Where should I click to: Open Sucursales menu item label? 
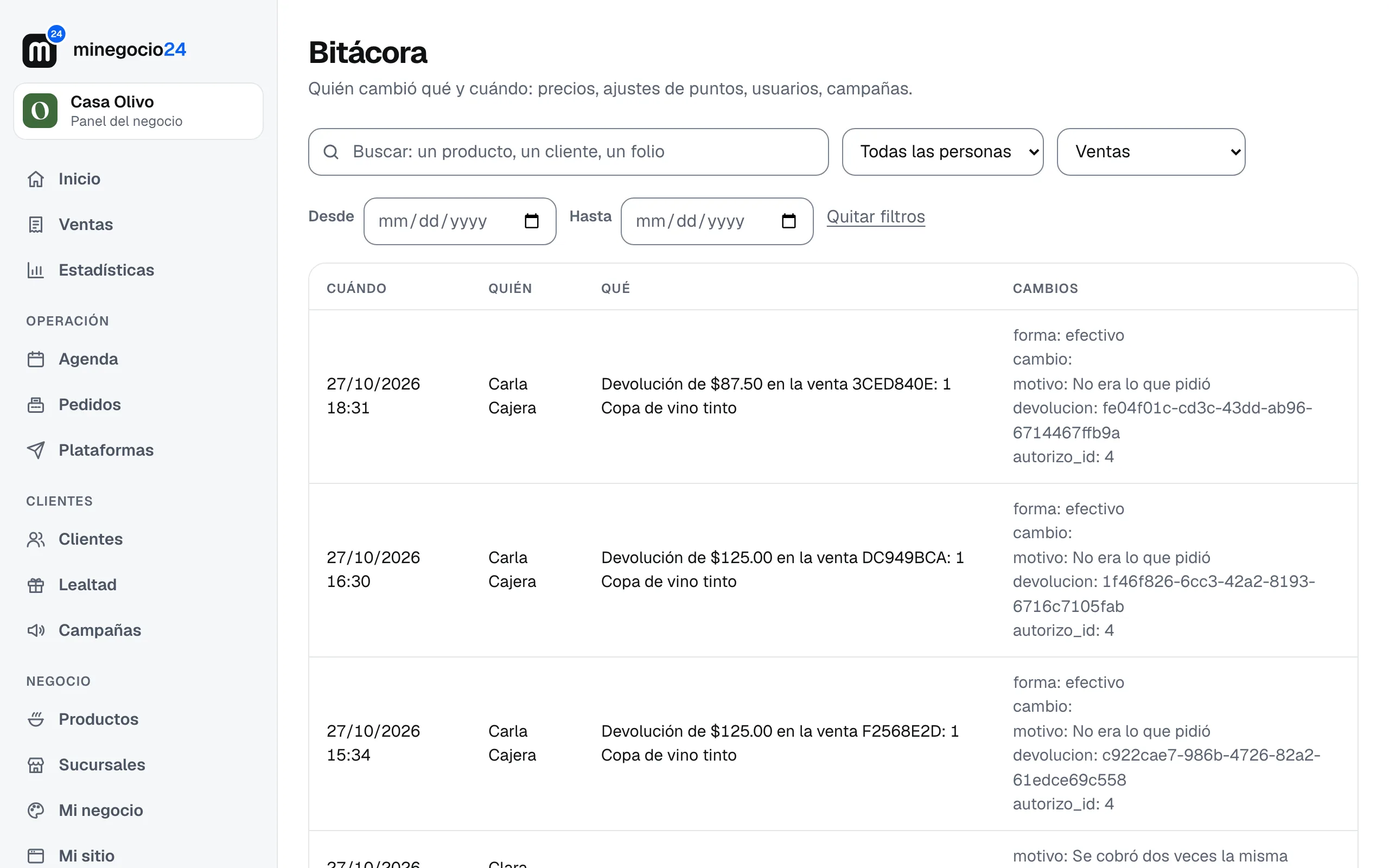click(x=101, y=765)
